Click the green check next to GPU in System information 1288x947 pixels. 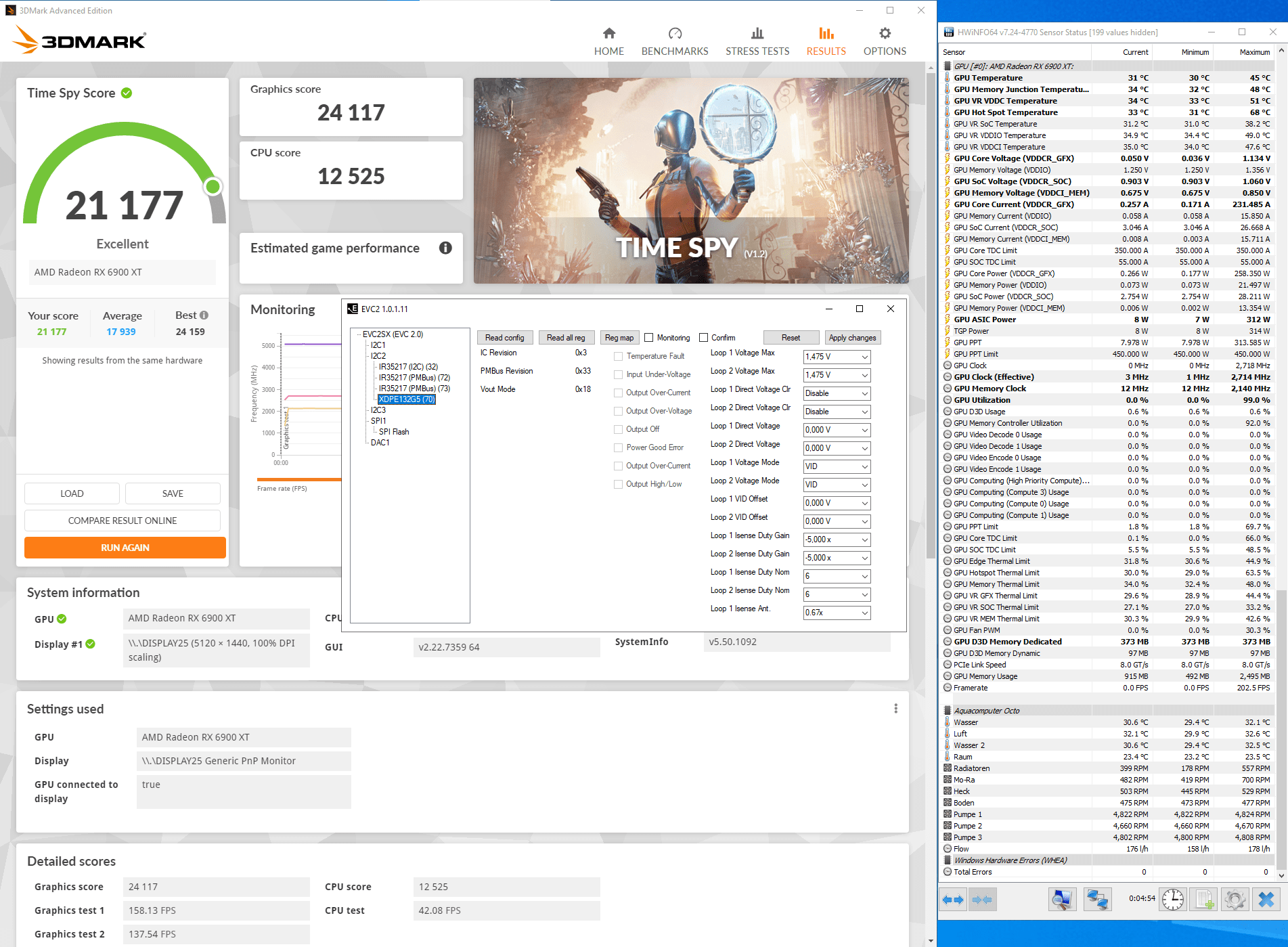click(62, 619)
